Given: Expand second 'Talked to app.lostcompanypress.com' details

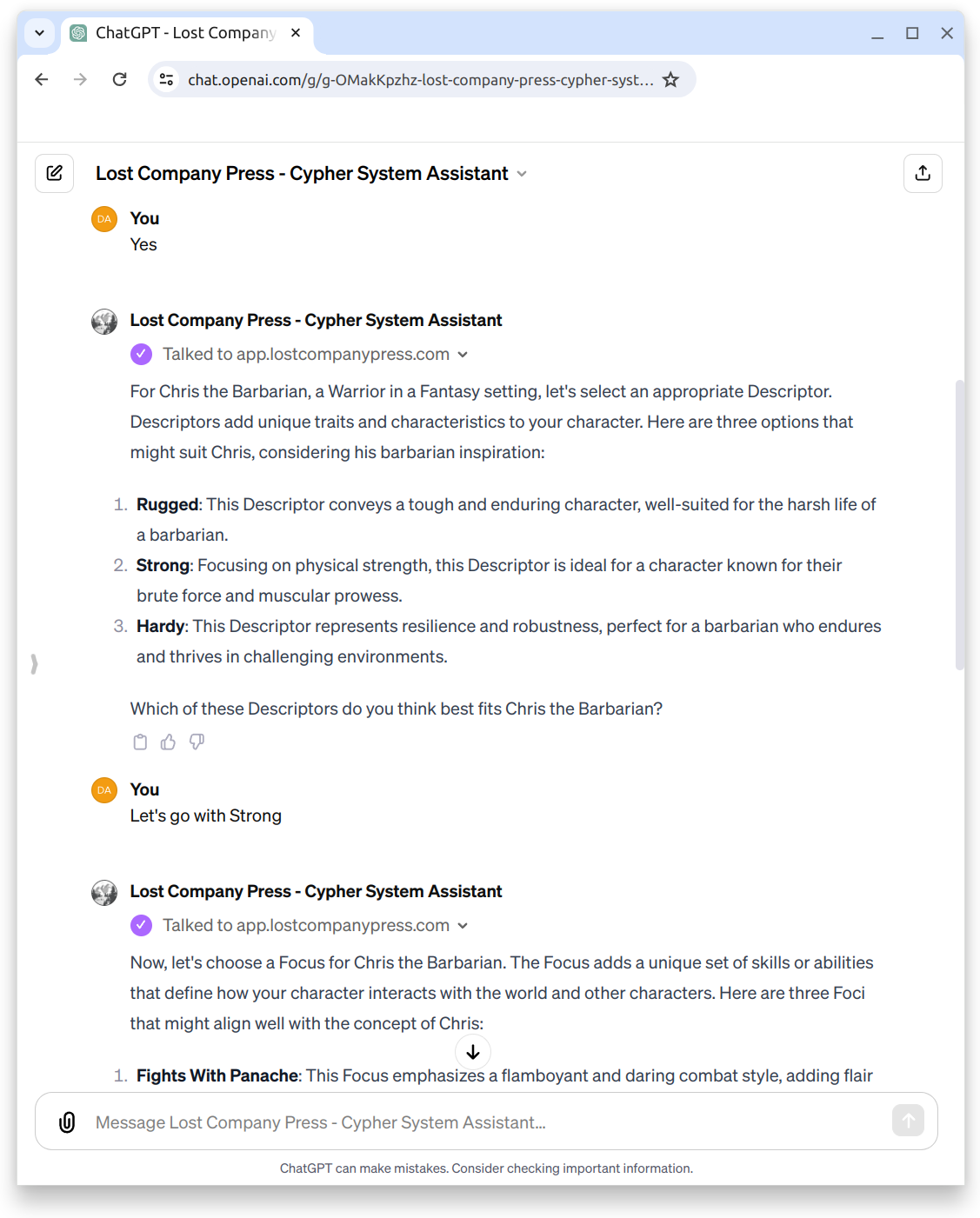Looking at the screenshot, I should pos(463,926).
